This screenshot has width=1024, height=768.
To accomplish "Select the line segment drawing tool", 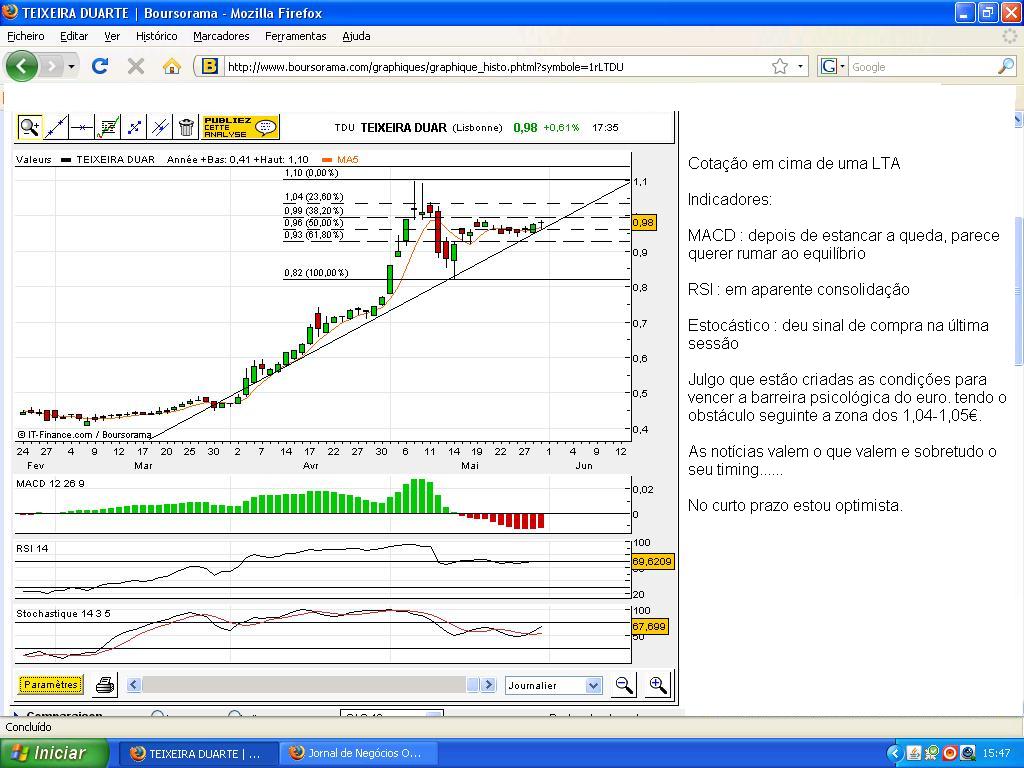I will (x=134, y=127).
